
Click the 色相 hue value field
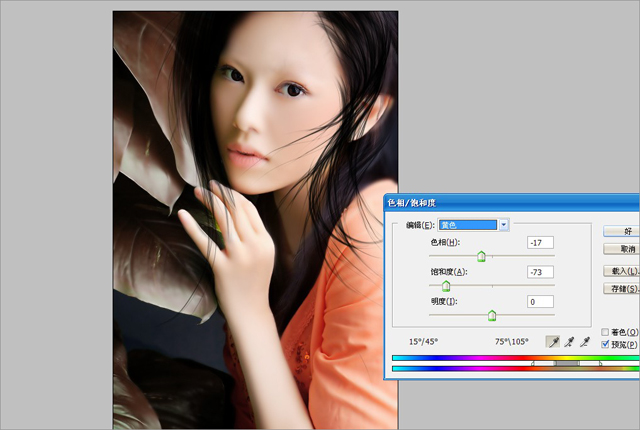coord(540,243)
